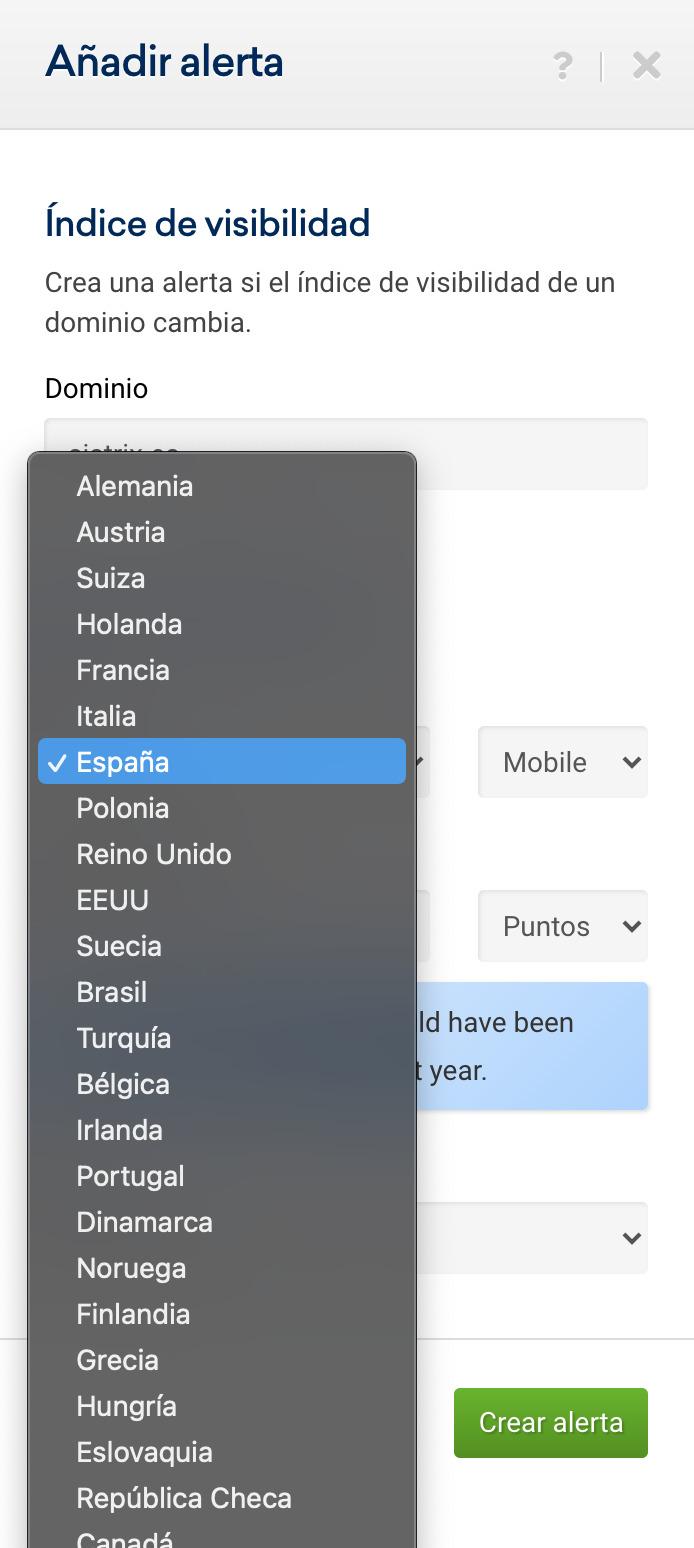This screenshot has width=694, height=1548.
Task: Select Francia as the country
Action: pos(123,670)
